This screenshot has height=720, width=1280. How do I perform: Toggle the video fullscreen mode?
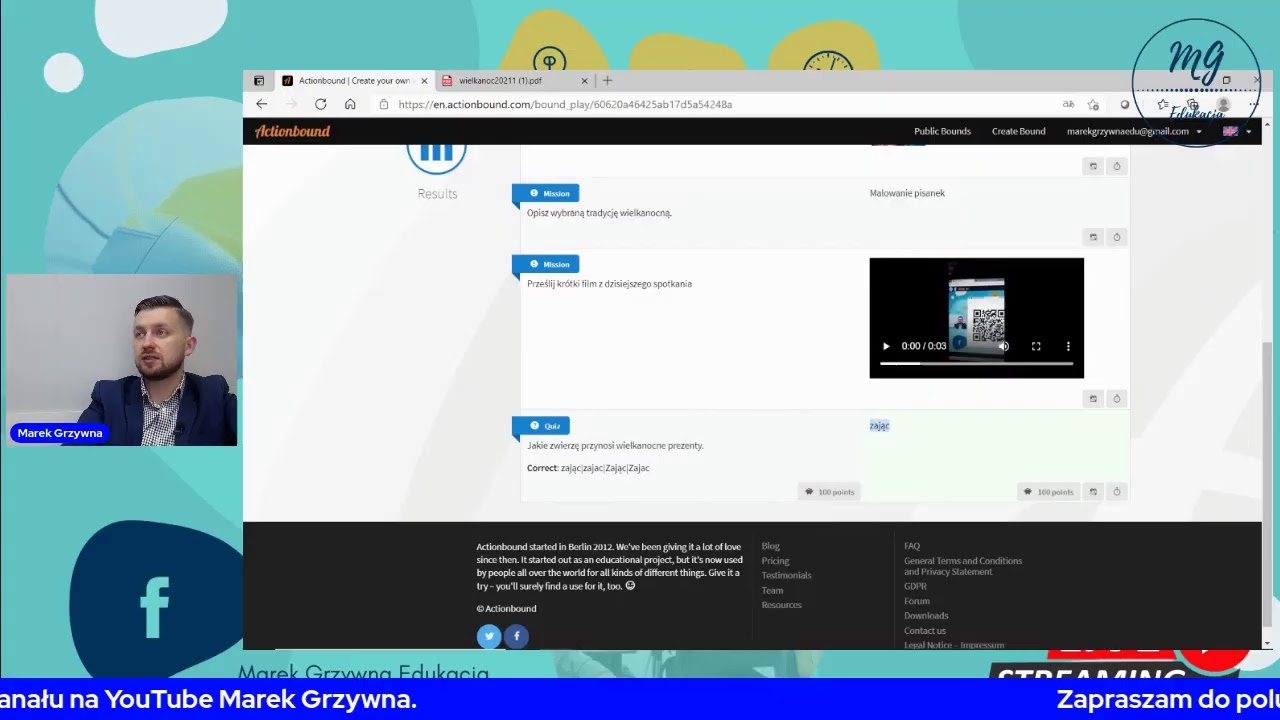(x=1036, y=346)
